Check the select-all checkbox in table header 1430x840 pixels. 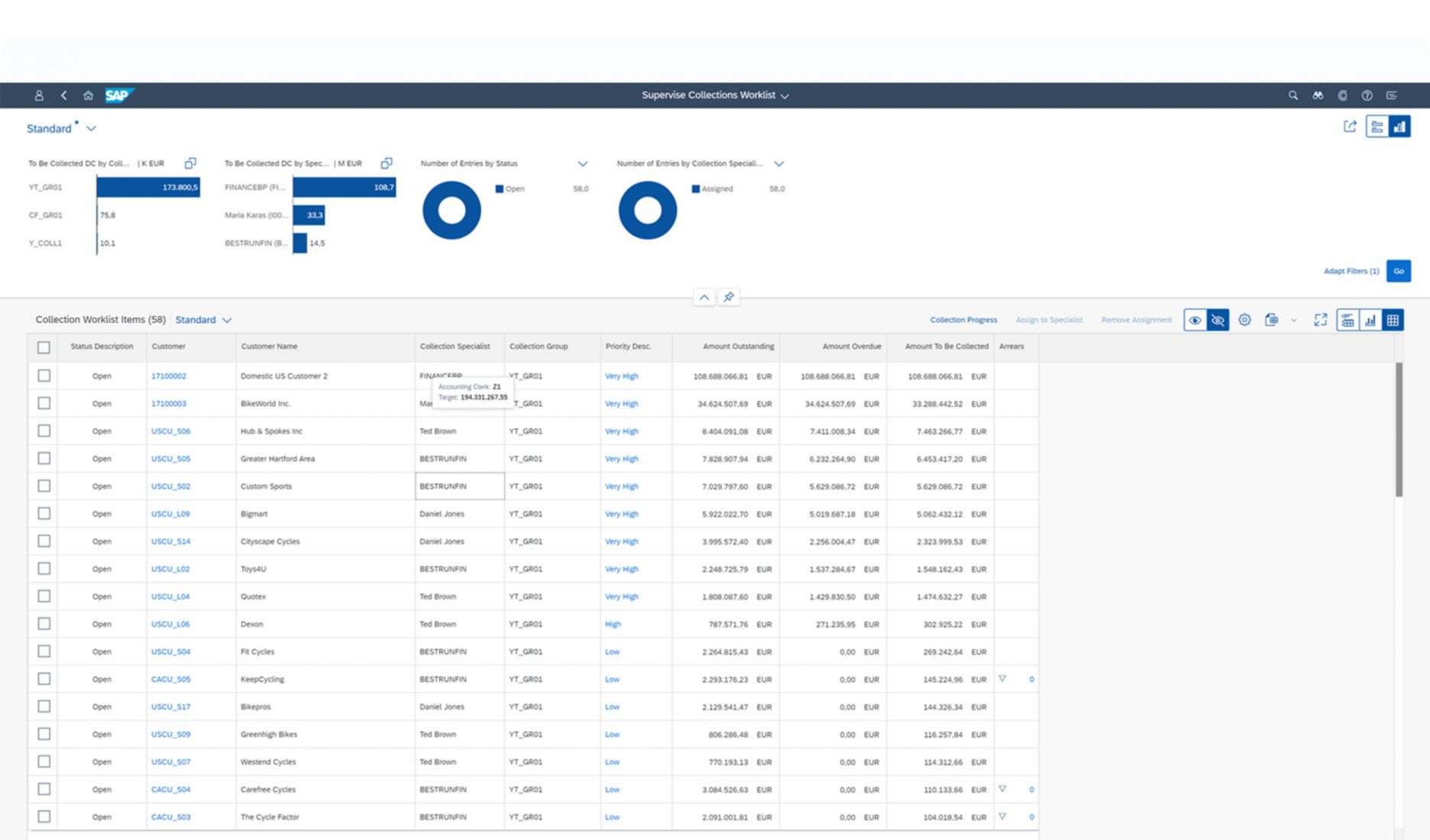(x=44, y=347)
